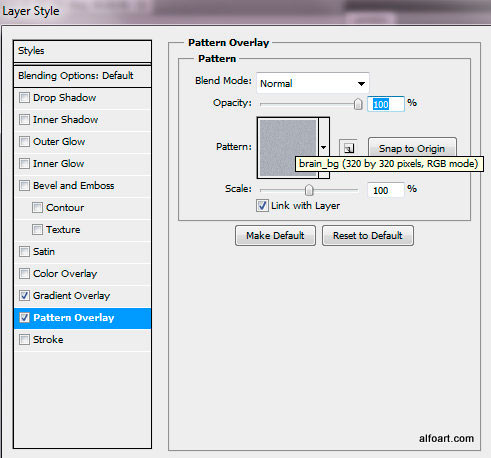The width and height of the screenshot is (491, 458).
Task: Tick the Outer Glow checkbox
Action: [24, 142]
